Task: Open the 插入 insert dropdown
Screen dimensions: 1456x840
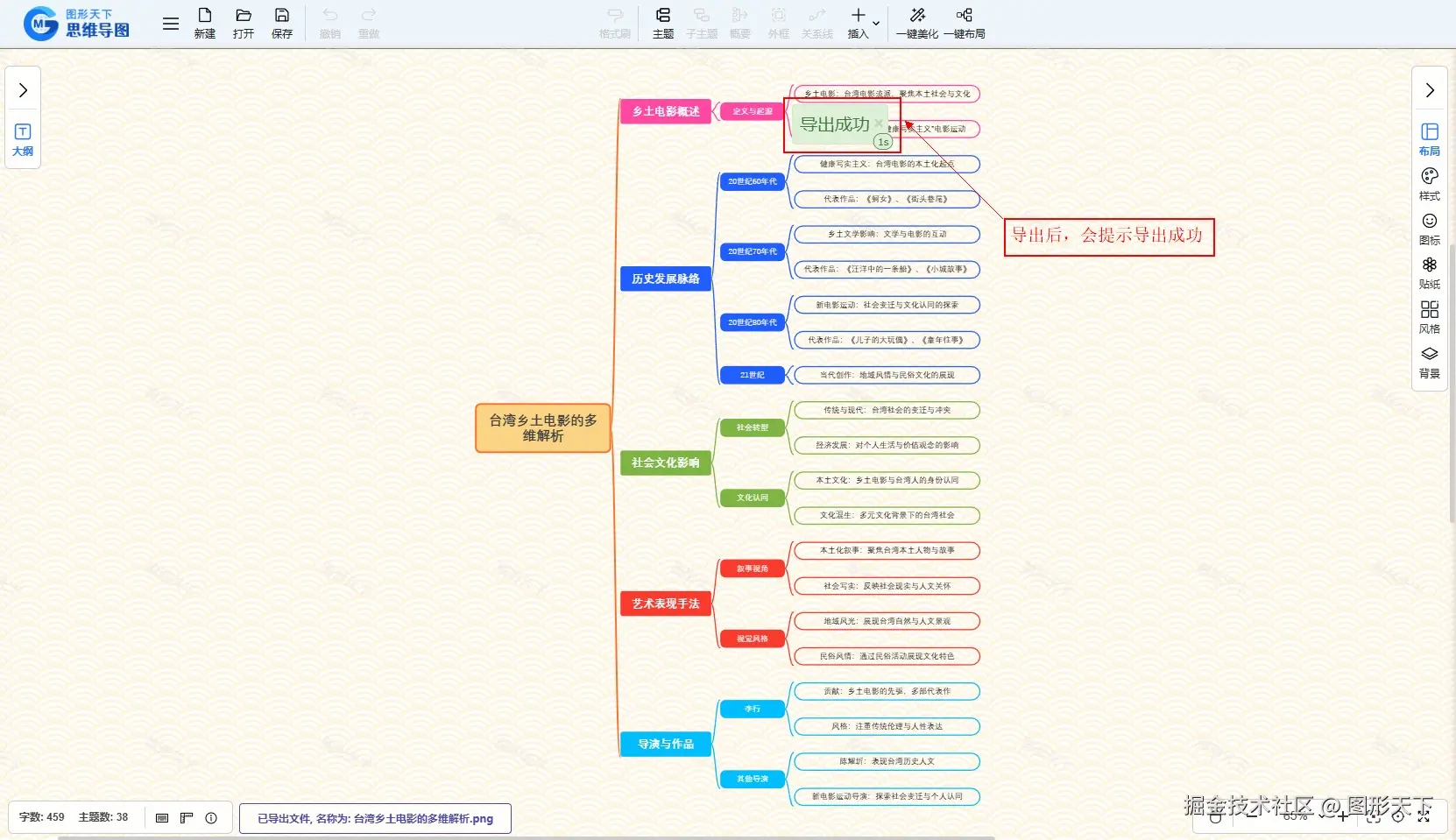Action: [863, 24]
